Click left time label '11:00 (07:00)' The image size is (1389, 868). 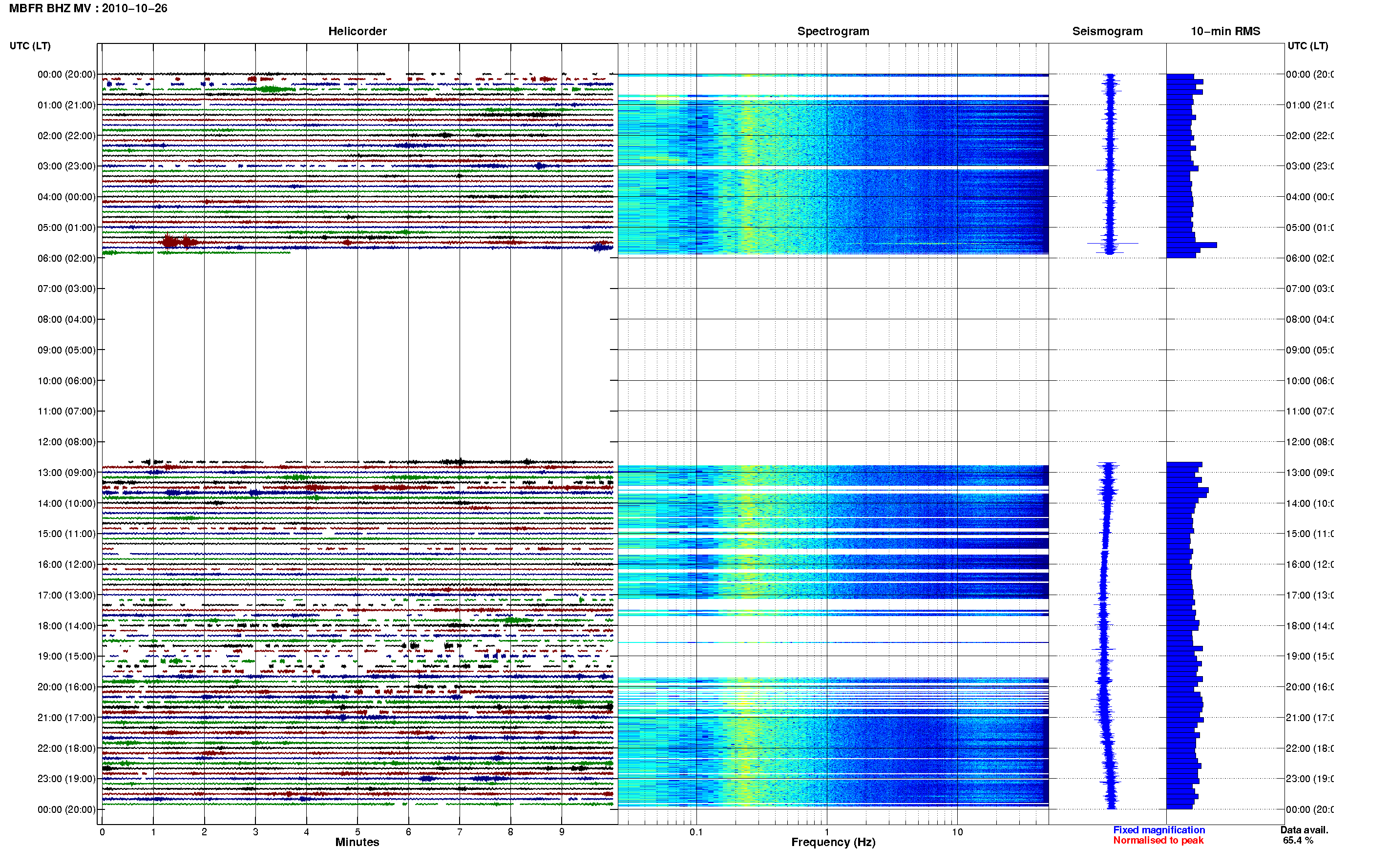point(66,411)
